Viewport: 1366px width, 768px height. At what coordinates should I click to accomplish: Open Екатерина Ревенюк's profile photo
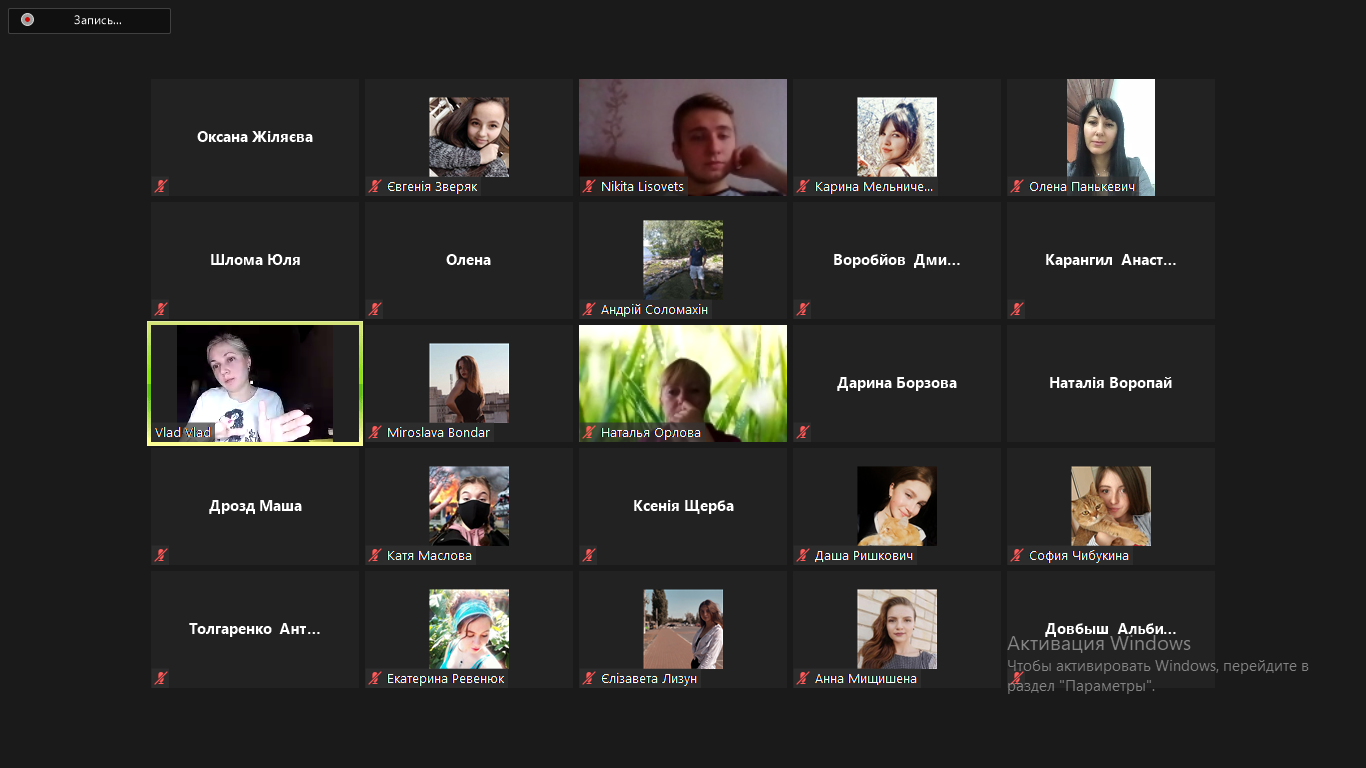pos(469,629)
